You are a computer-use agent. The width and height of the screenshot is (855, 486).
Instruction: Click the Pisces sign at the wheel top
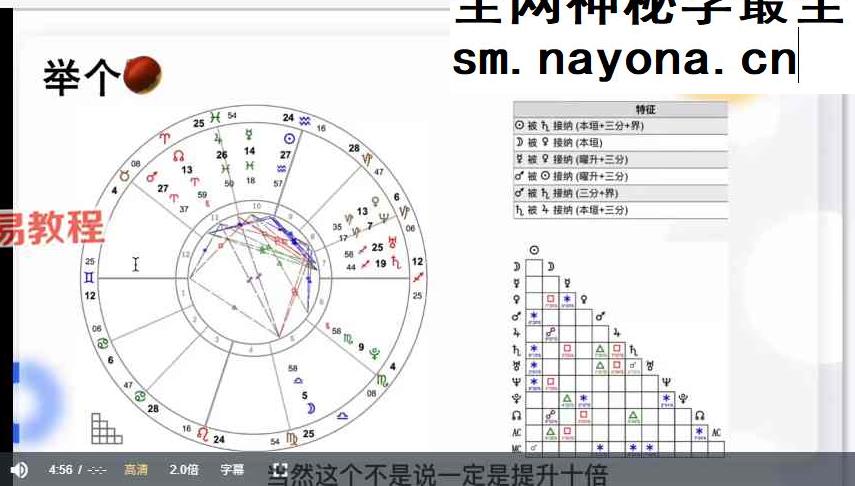pos(216,117)
